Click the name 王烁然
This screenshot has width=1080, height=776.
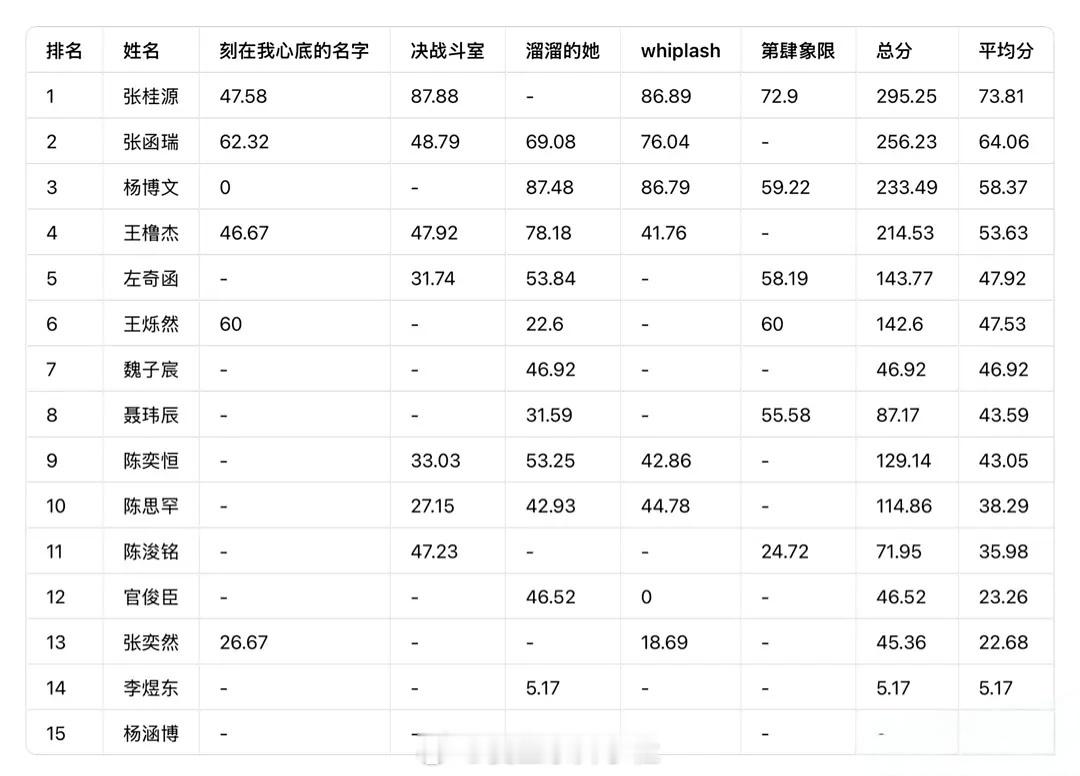[151, 324]
